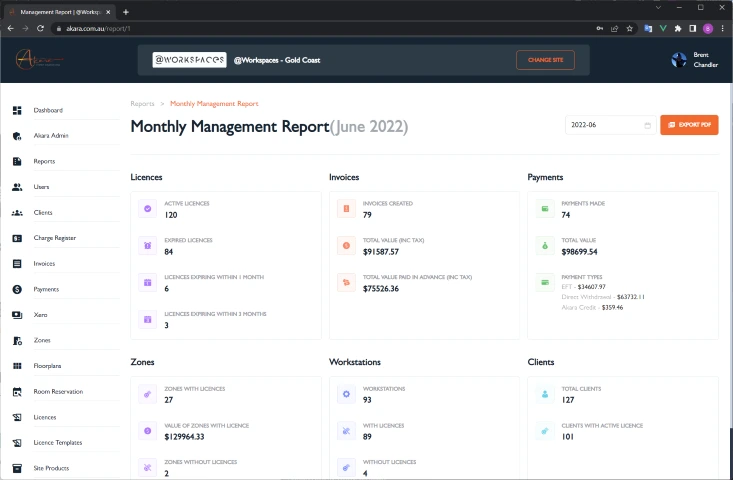Image resolution: width=733 pixels, height=480 pixels.
Task: Go to Invoices in the sidebar
Action: click(x=45, y=264)
